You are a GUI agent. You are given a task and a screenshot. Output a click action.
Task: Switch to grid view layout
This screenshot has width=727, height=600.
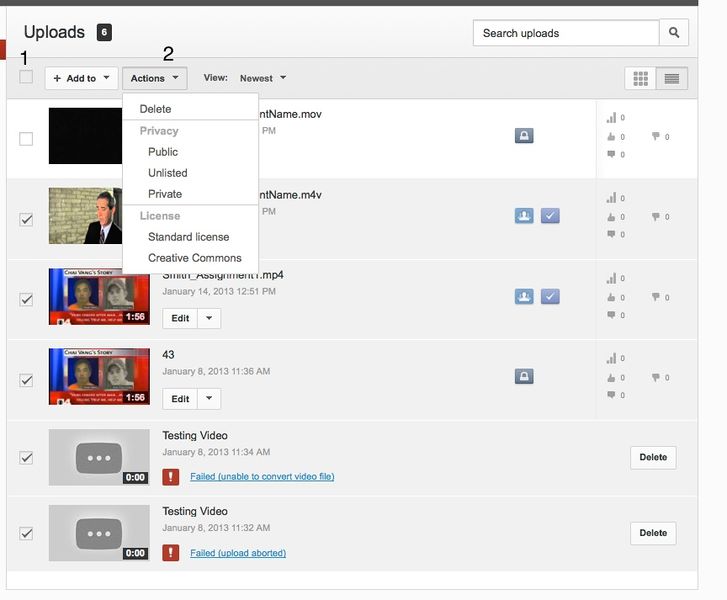coord(641,78)
